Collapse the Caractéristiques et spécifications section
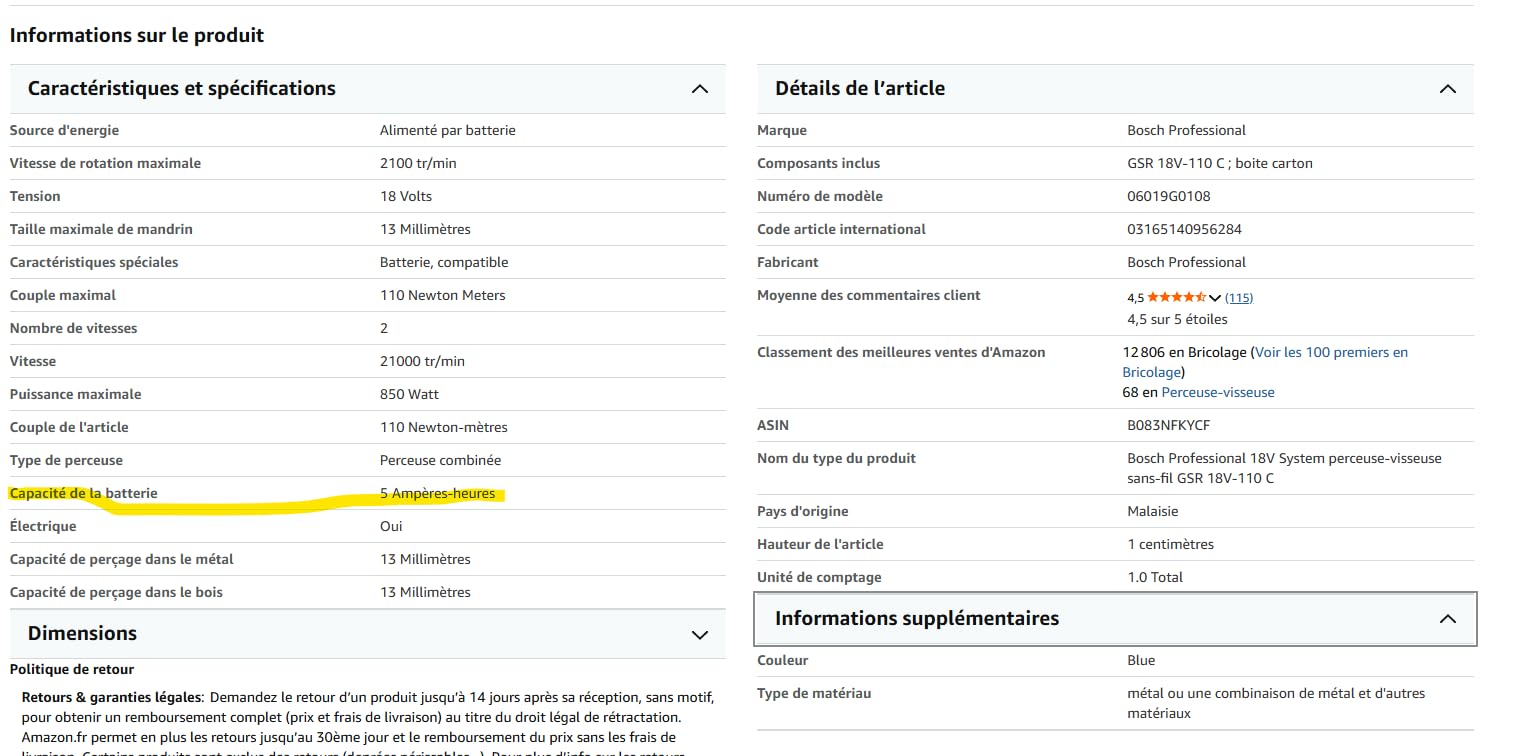This screenshot has height=756, width=1521. [367, 89]
